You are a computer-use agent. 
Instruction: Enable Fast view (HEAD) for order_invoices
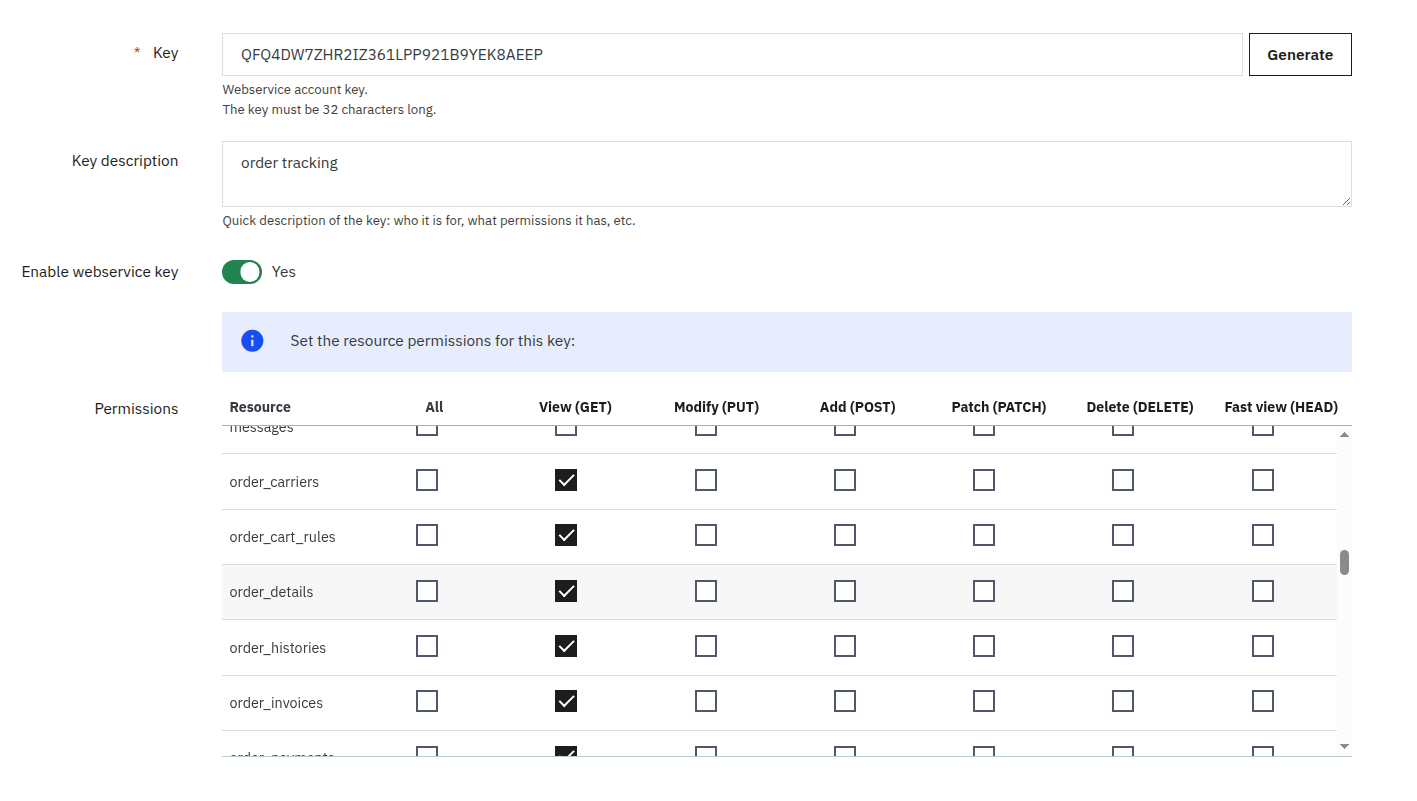pyautogui.click(x=1263, y=701)
